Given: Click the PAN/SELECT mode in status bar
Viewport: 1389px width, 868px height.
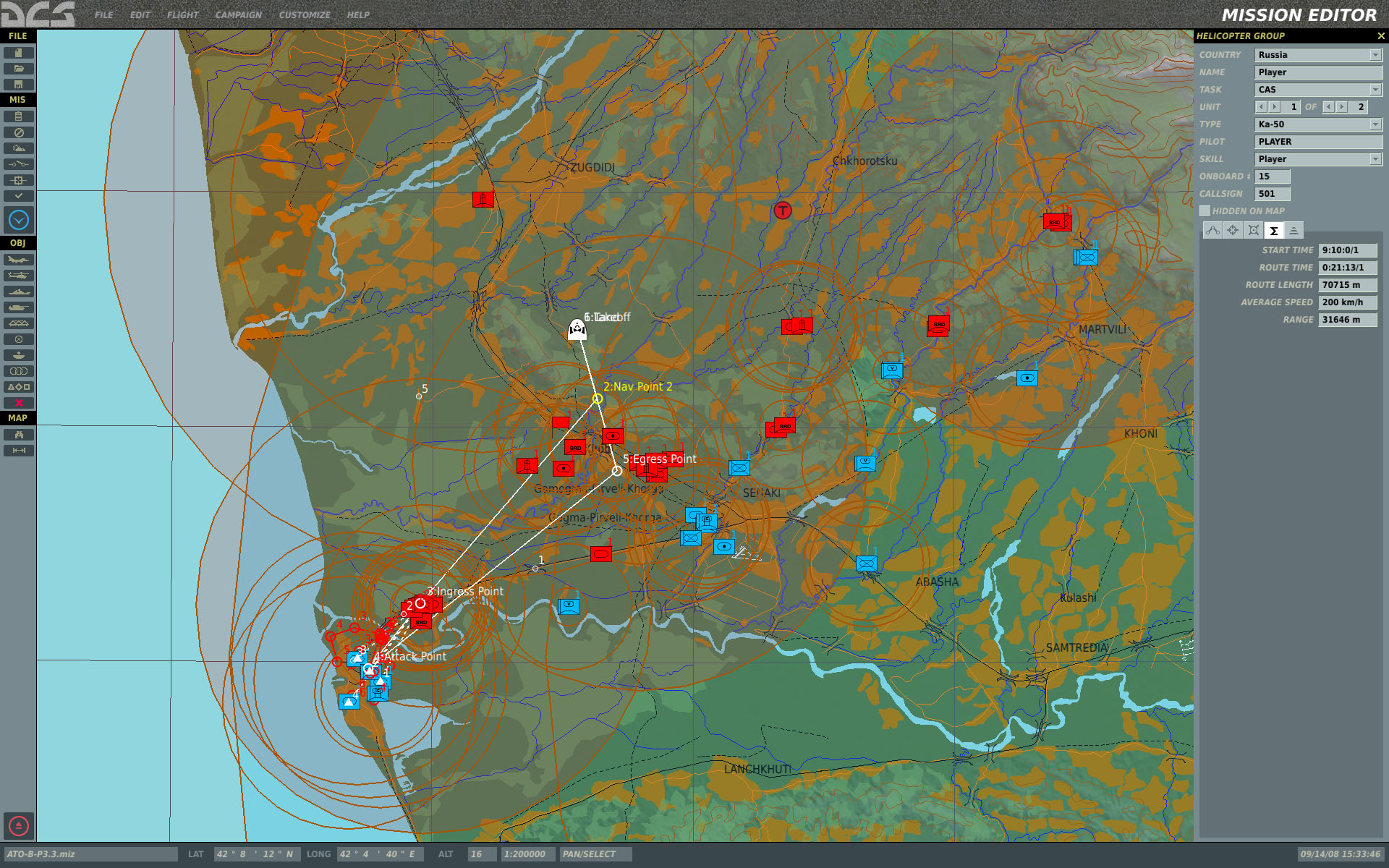Looking at the screenshot, I should (x=595, y=854).
